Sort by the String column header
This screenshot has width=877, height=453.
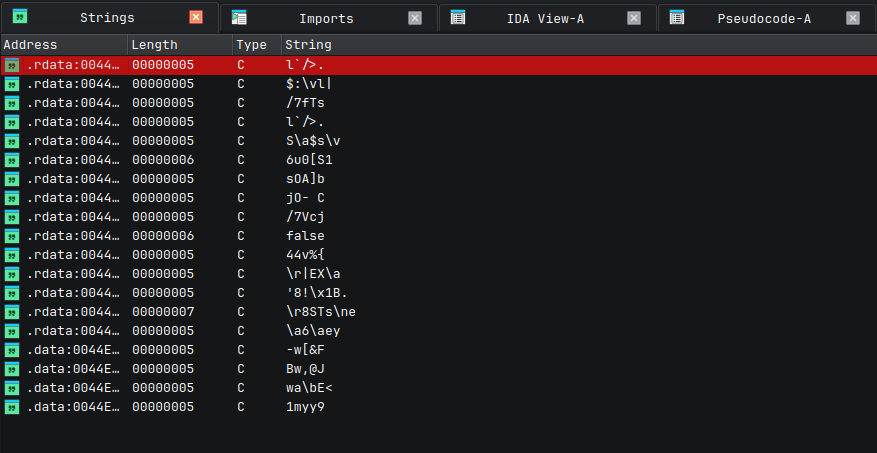pyautogui.click(x=579, y=45)
